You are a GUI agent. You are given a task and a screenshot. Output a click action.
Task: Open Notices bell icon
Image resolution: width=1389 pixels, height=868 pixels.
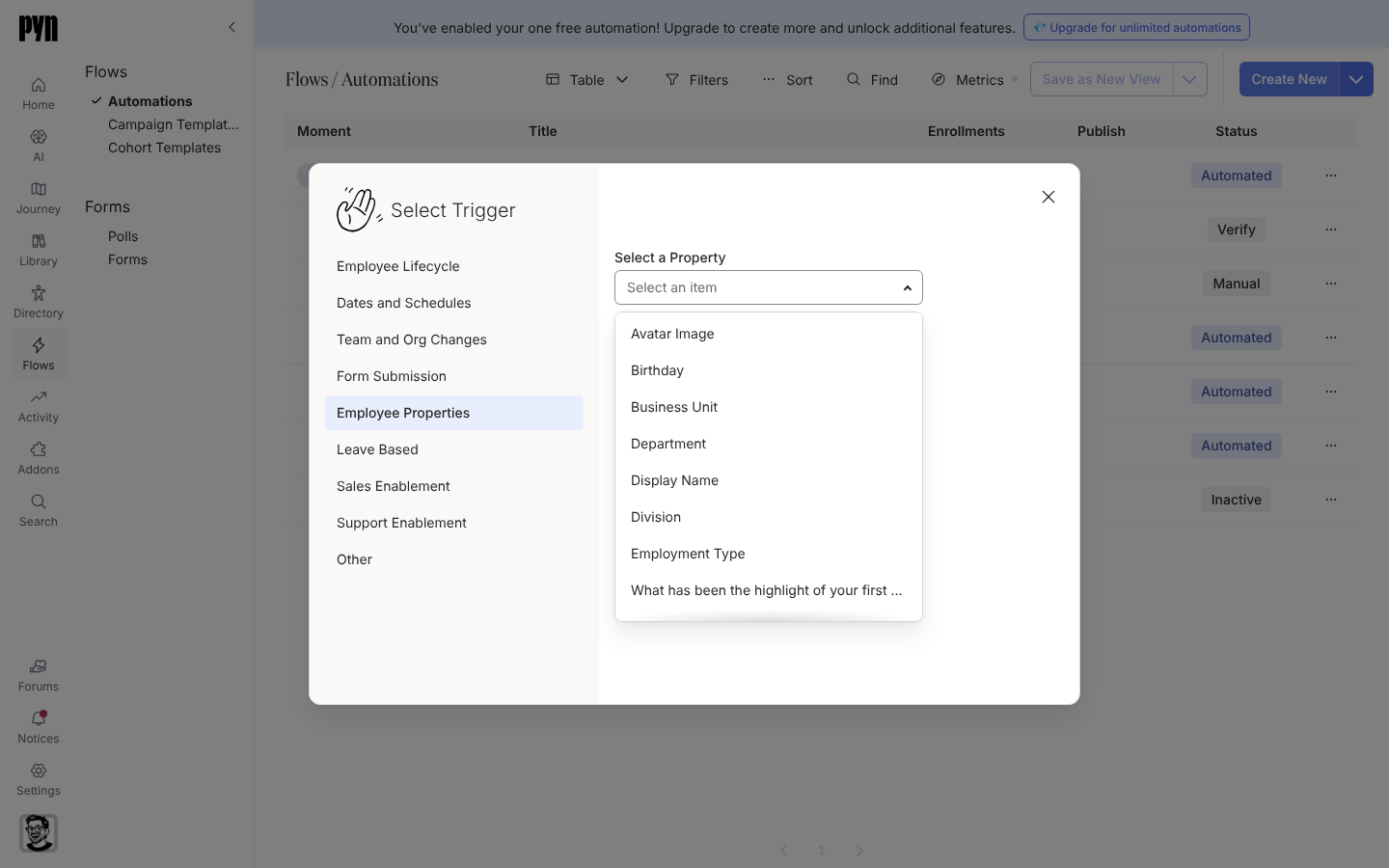39,727
